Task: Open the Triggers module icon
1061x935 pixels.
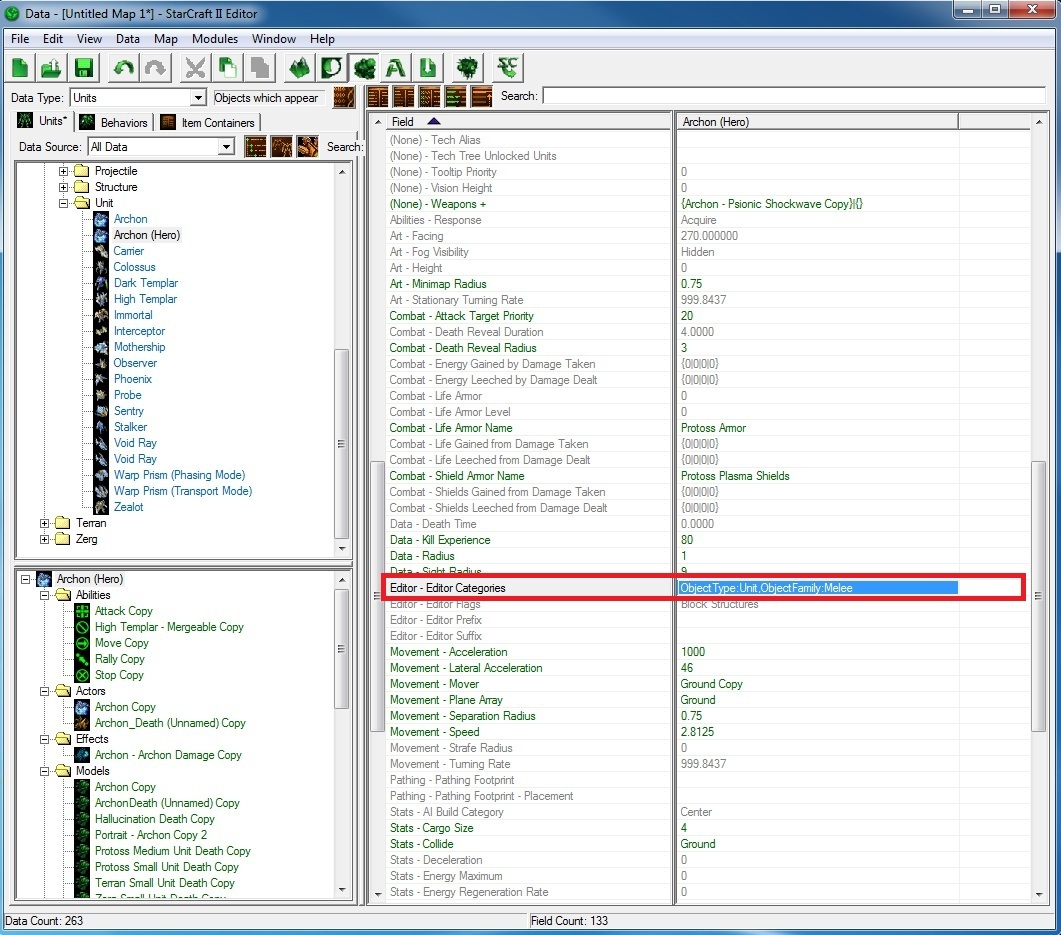Action: [332, 68]
